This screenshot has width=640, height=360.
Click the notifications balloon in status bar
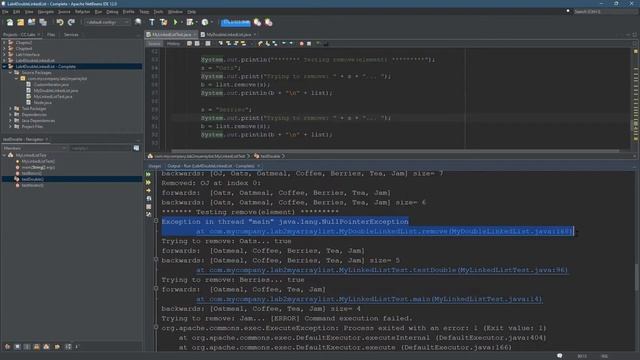pos(560,356)
